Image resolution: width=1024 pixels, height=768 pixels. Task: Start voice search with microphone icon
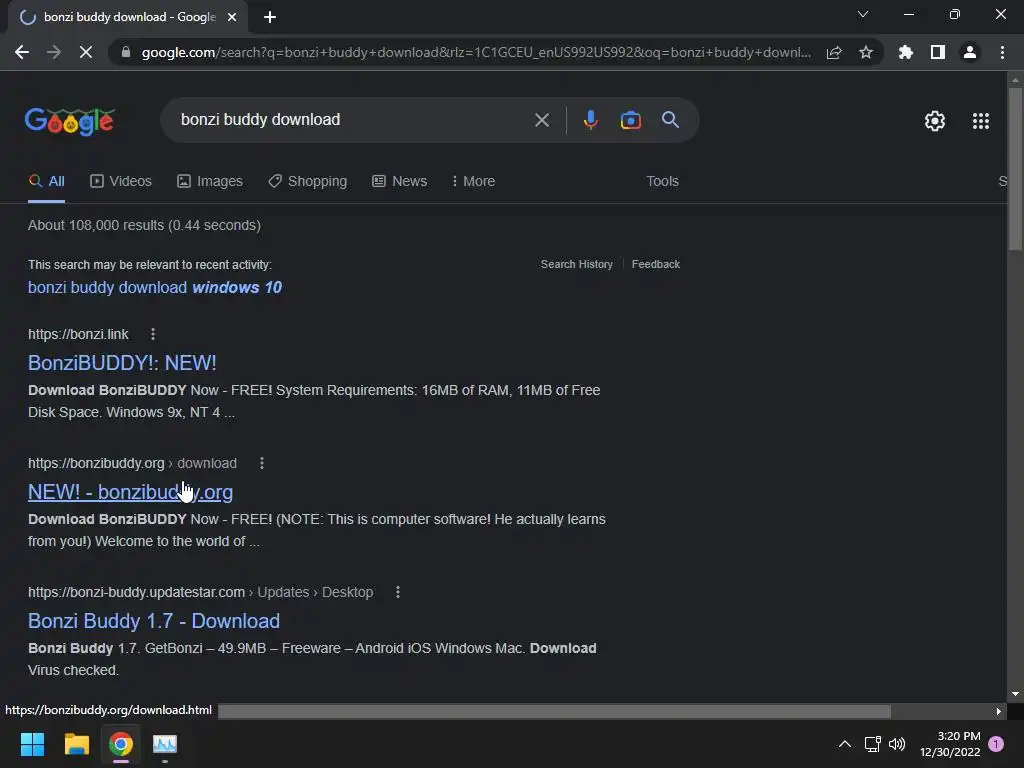[x=590, y=120]
